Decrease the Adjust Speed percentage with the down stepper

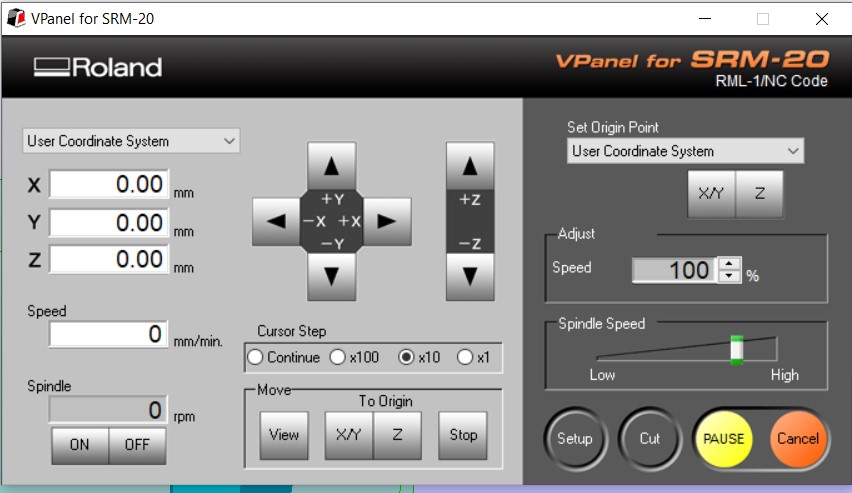click(729, 276)
